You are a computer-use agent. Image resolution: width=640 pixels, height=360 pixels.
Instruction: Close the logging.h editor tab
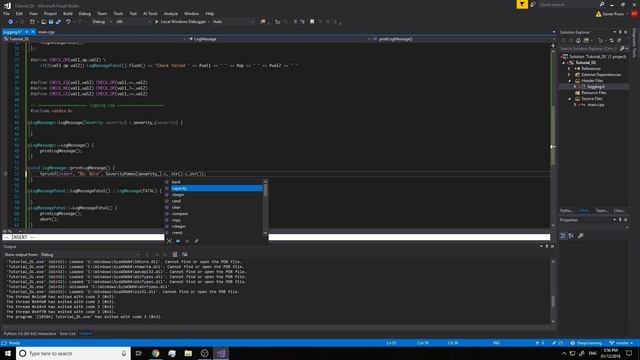(33, 32)
